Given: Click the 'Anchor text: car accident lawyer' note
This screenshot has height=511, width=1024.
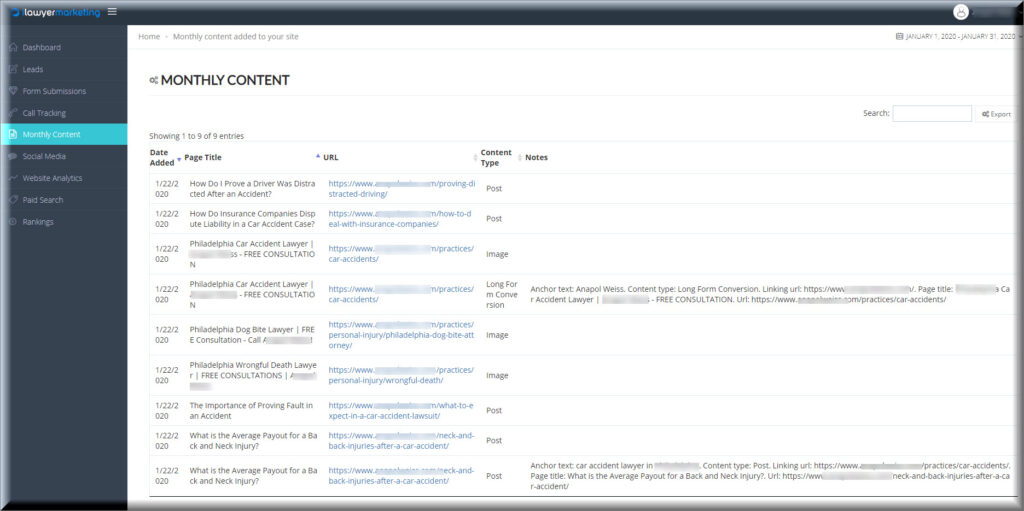Looking at the screenshot, I should 771,476.
